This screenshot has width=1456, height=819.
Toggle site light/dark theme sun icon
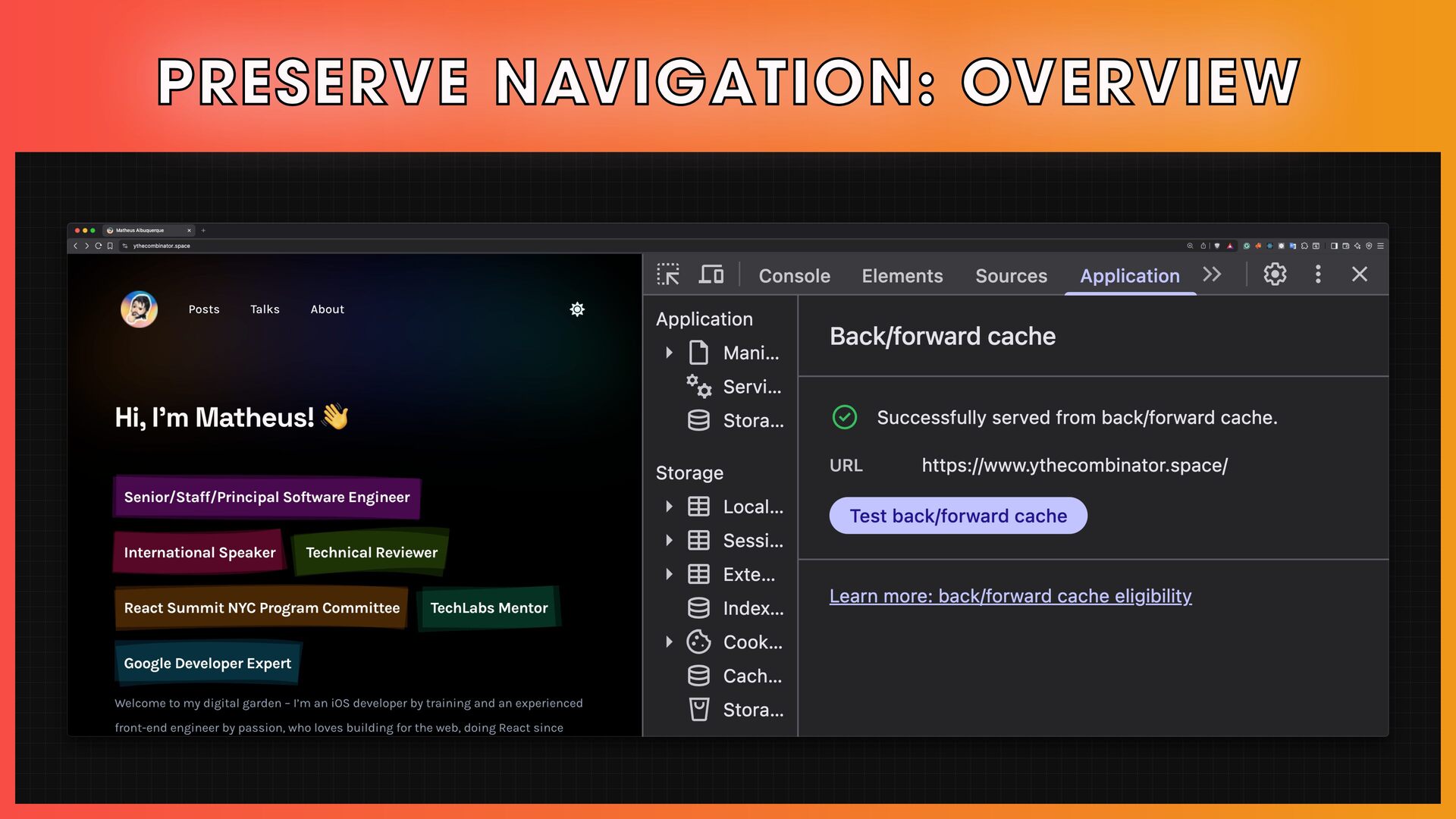577,309
